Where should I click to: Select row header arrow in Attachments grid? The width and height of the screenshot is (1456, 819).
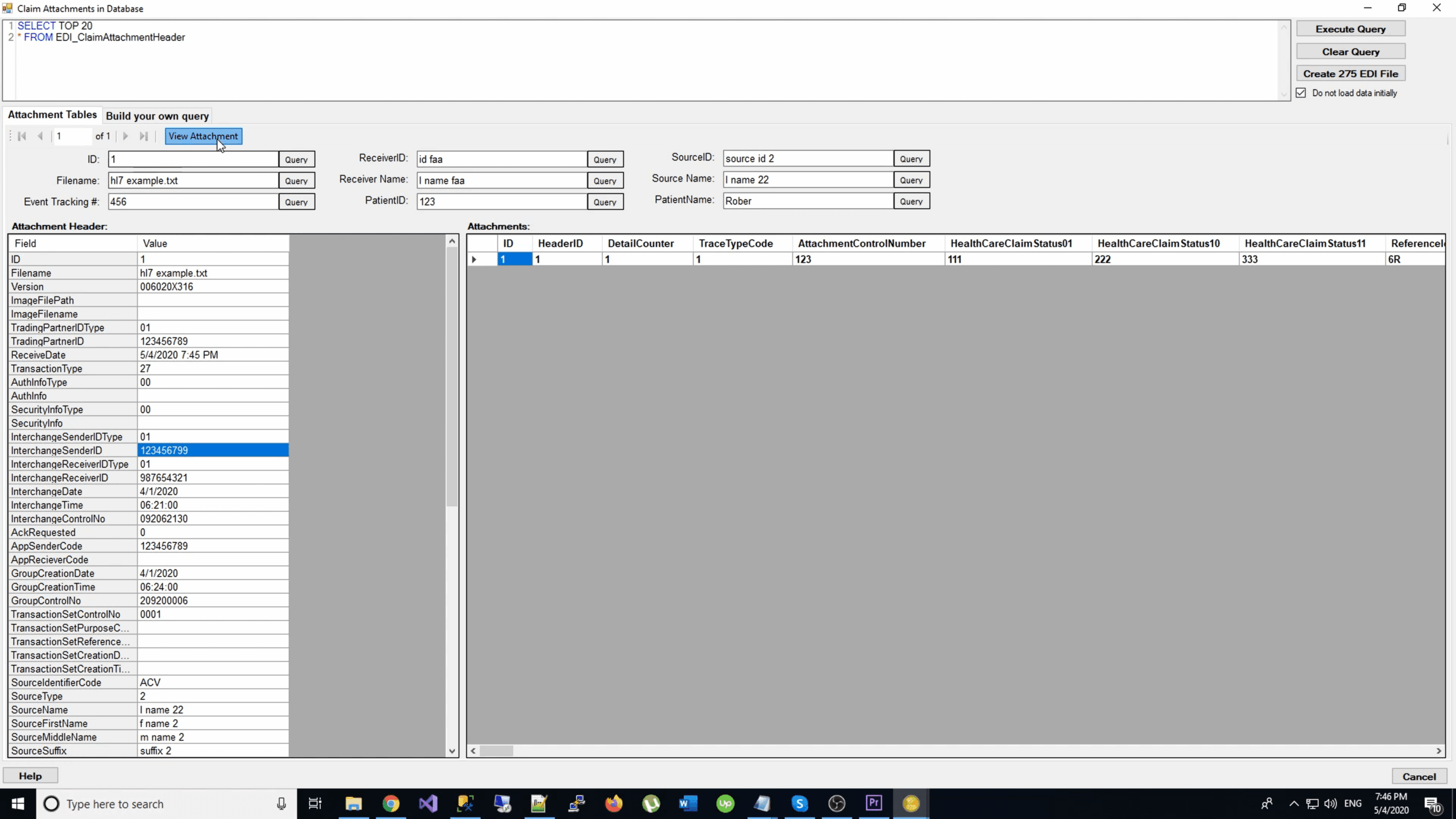(474, 259)
